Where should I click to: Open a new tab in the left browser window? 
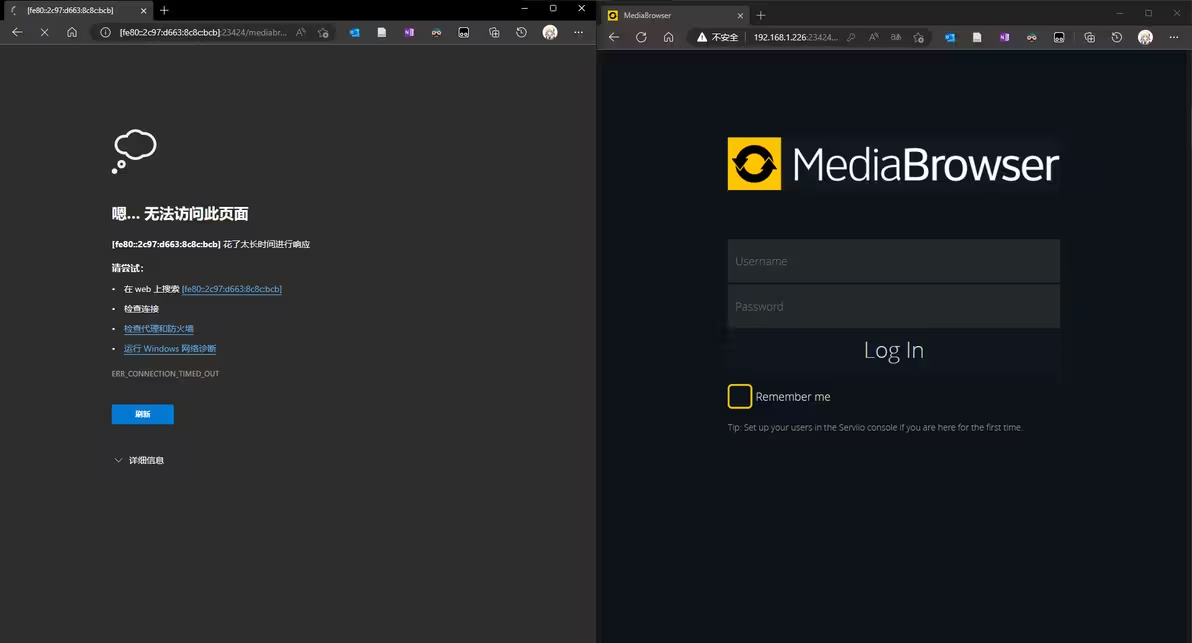tap(164, 10)
